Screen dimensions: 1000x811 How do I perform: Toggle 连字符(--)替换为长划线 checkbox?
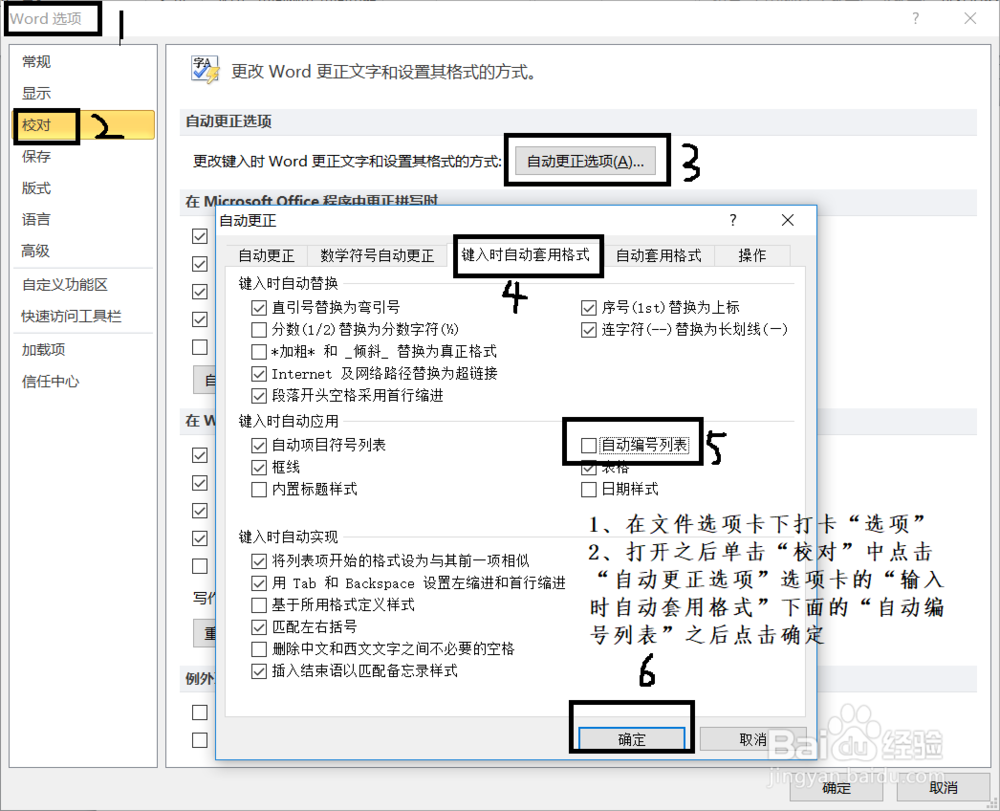click(x=588, y=330)
